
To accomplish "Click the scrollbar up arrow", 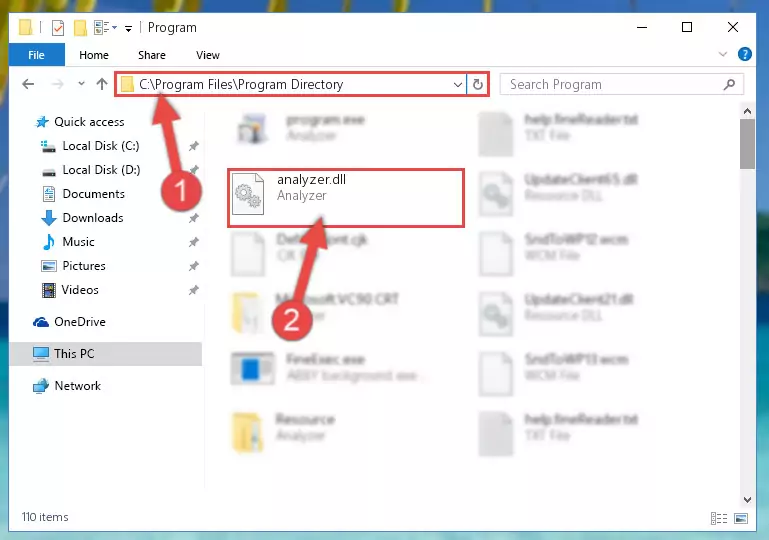I will point(747,111).
